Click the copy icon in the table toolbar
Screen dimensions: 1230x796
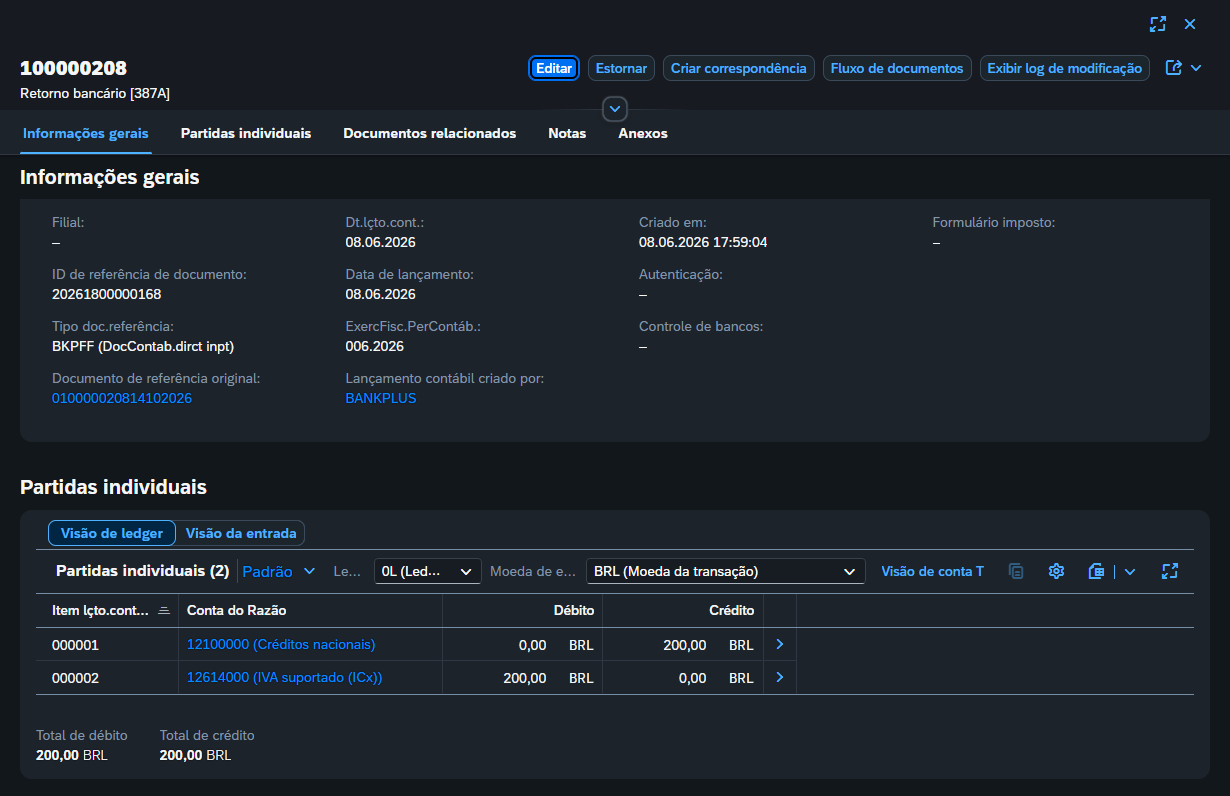(1016, 571)
